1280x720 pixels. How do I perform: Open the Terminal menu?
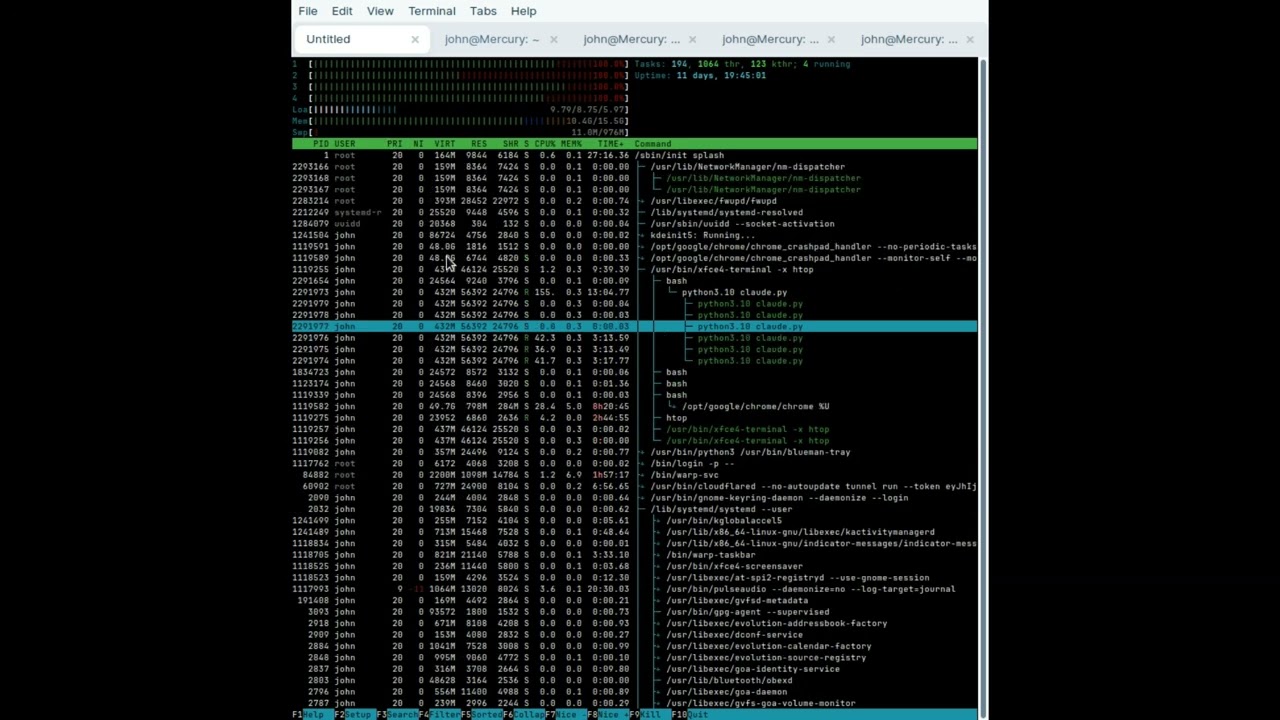pyautogui.click(x=432, y=11)
